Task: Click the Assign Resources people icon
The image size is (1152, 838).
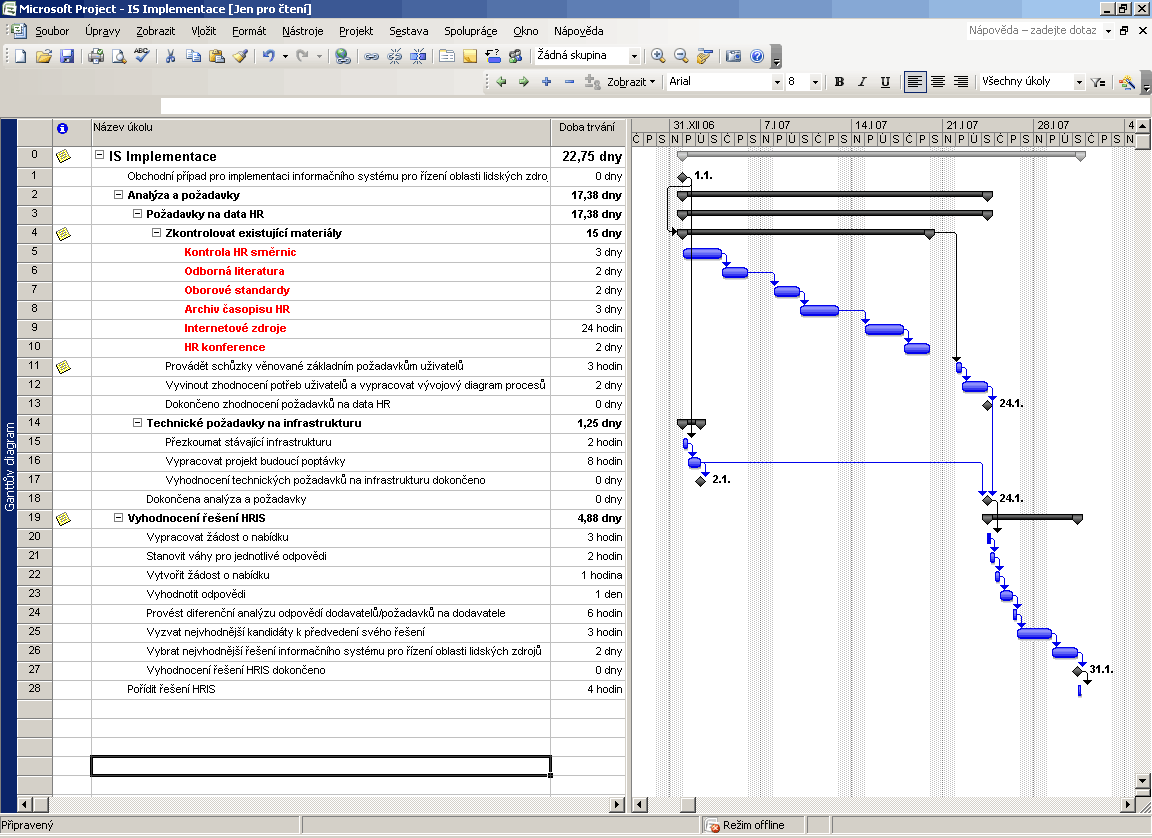Action: pos(516,56)
